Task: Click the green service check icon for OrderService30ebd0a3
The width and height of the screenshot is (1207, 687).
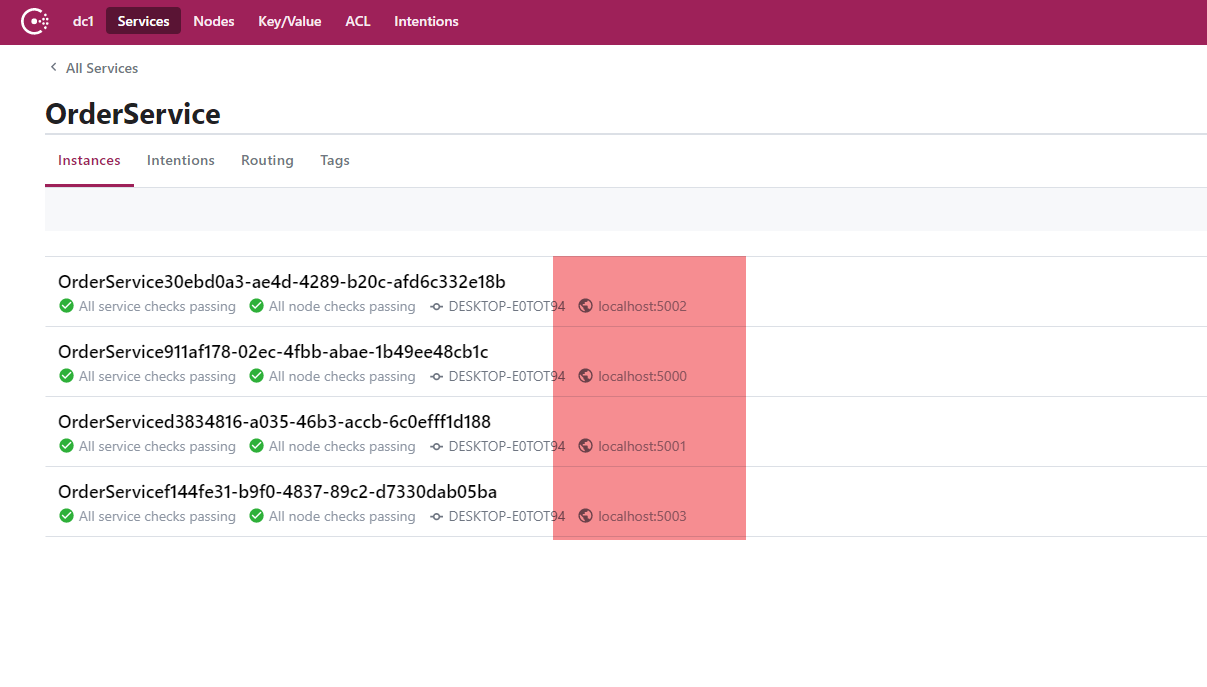Action: pos(66,307)
